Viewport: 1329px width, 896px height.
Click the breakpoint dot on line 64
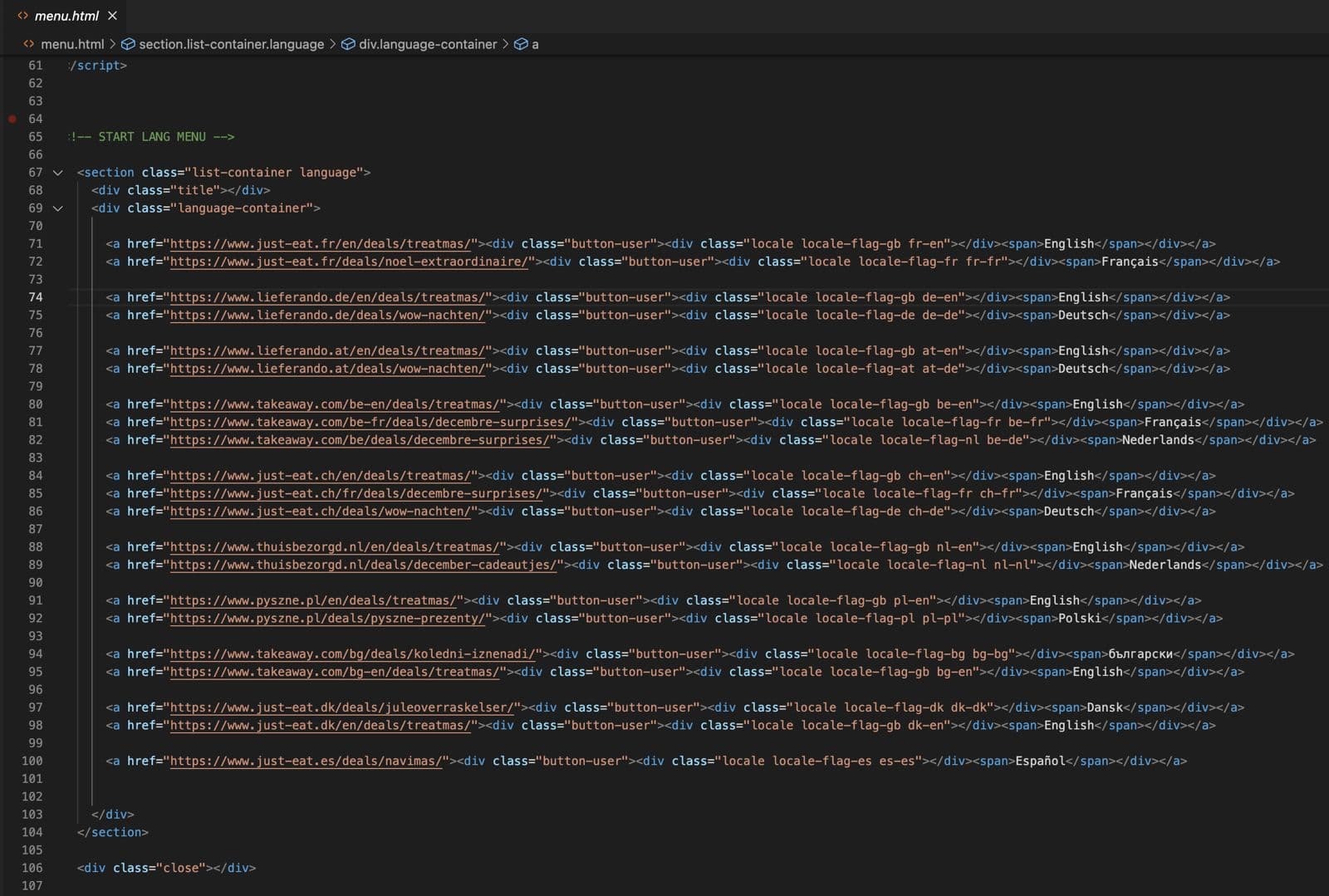click(x=12, y=119)
